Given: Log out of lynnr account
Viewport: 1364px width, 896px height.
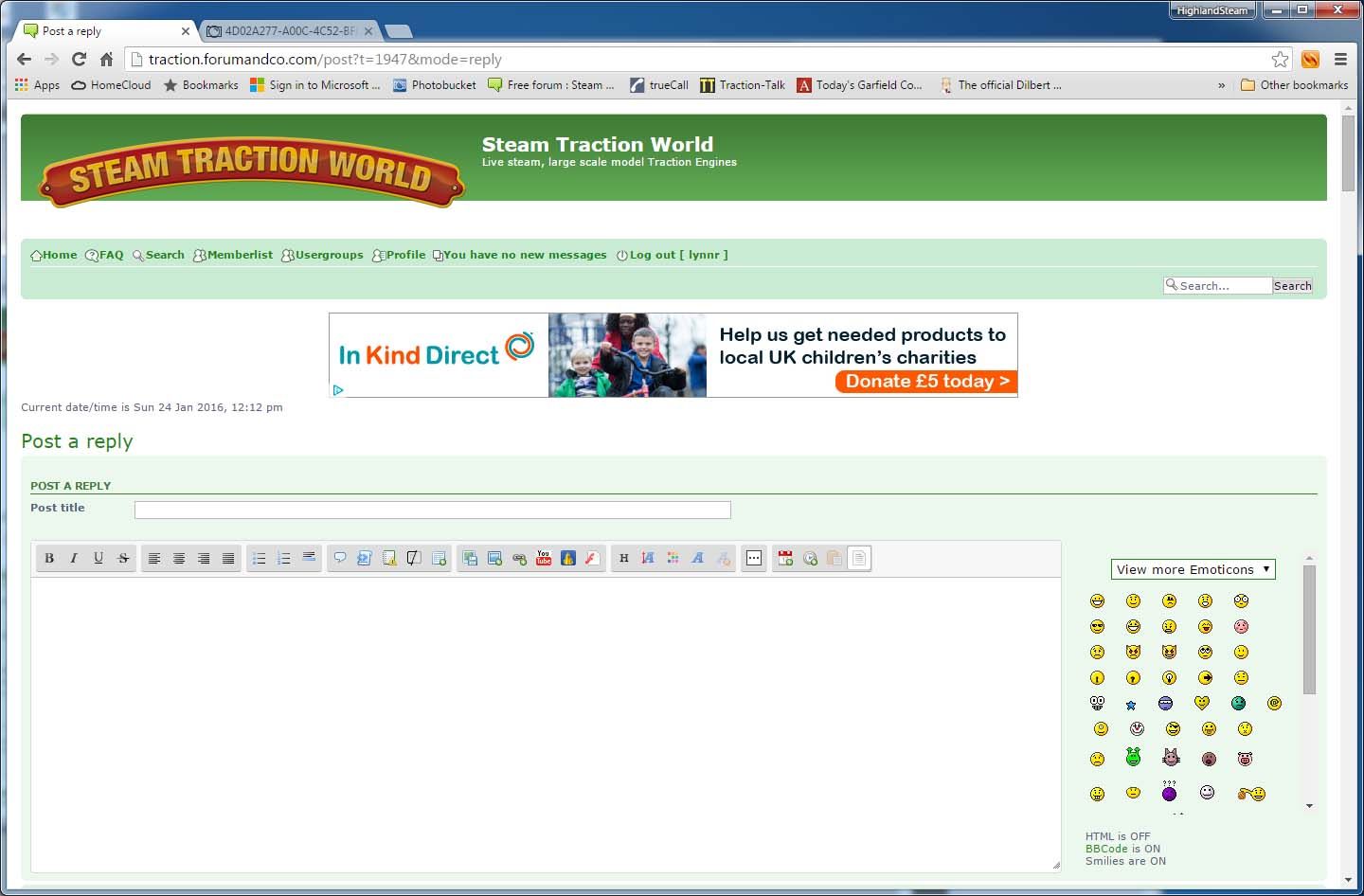Looking at the screenshot, I should pos(672,255).
